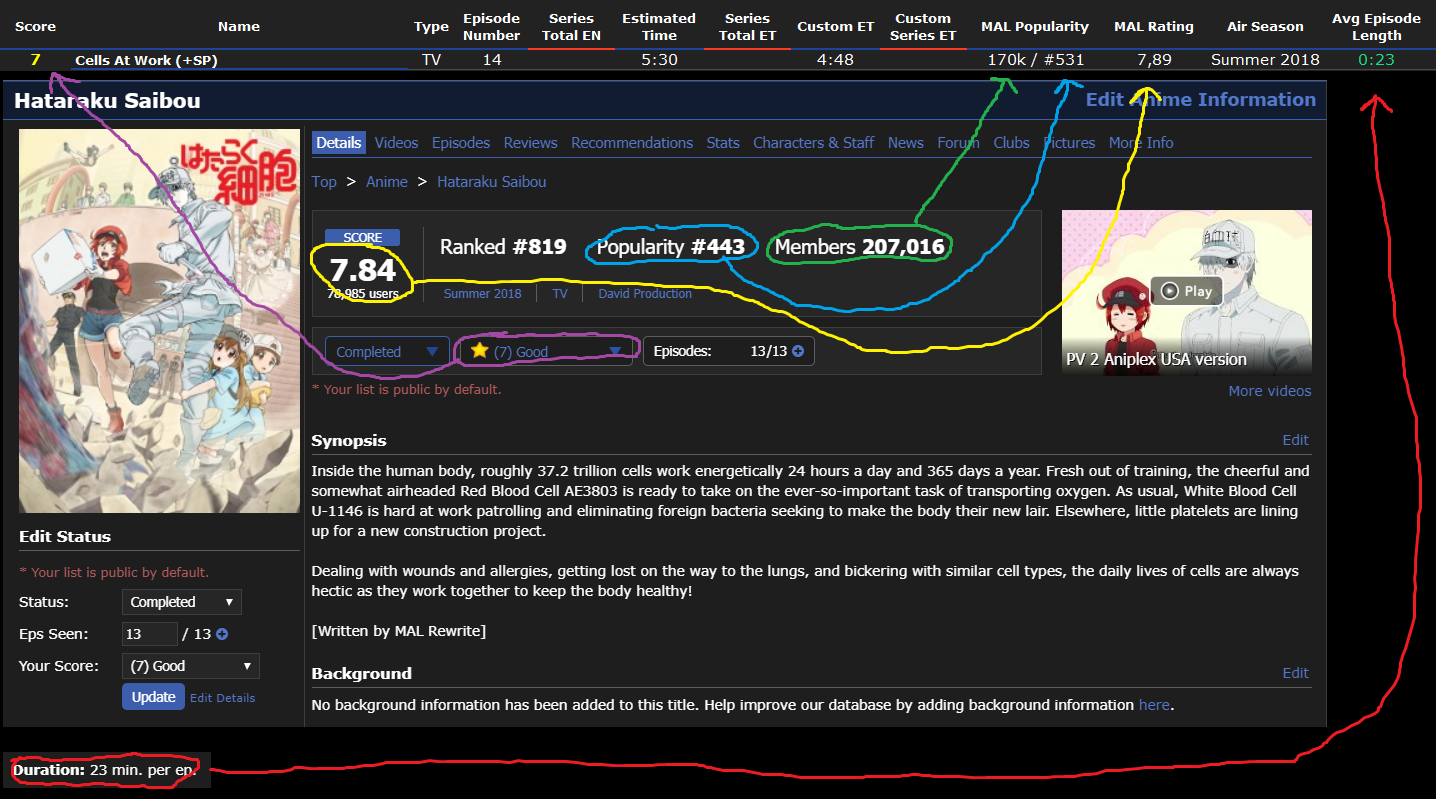The width and height of the screenshot is (1436, 799).
Task: Click the Type column header
Action: [431, 26]
